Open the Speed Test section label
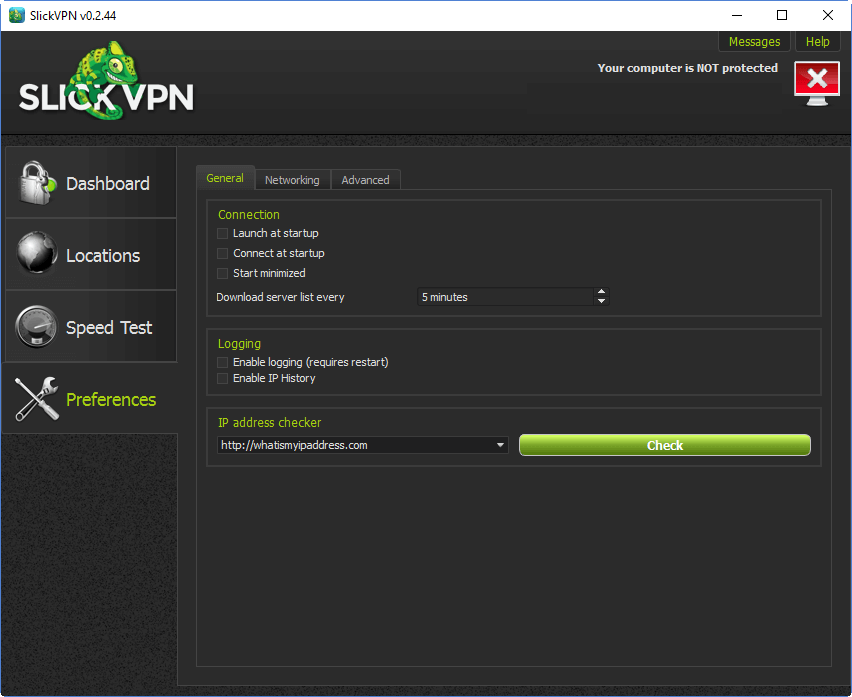 point(109,328)
